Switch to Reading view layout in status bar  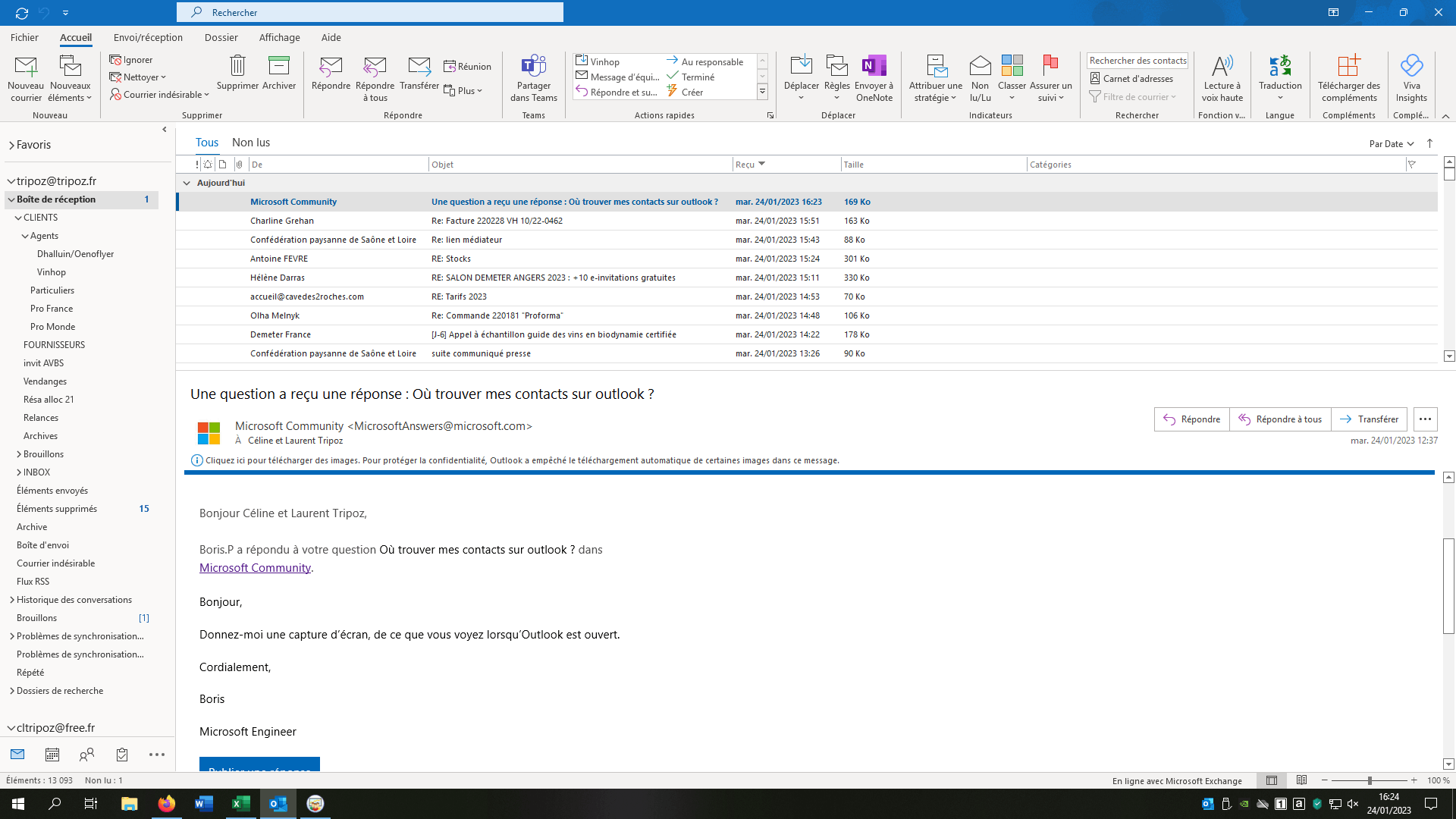(x=1301, y=780)
